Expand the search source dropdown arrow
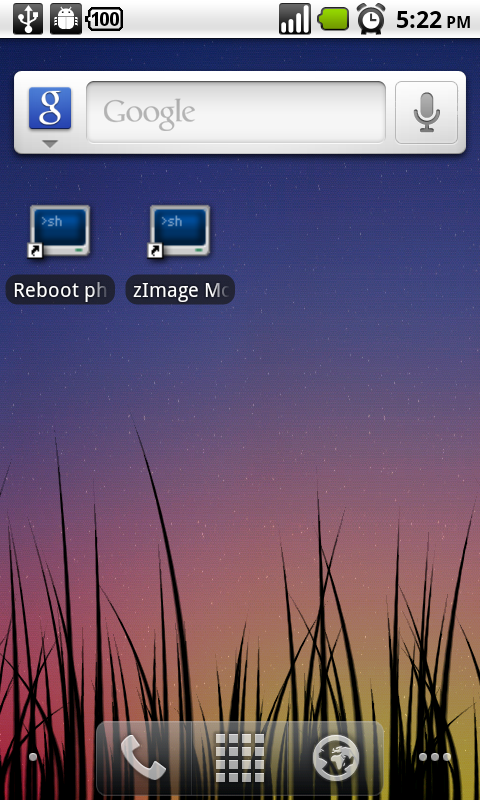The height and width of the screenshot is (800, 480). pyautogui.click(x=49, y=144)
